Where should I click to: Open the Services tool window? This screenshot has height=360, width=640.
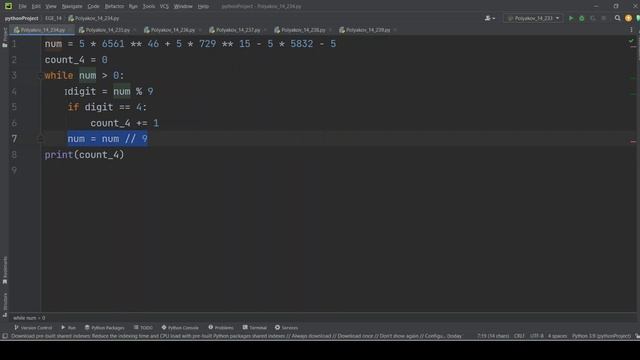[x=286, y=327]
